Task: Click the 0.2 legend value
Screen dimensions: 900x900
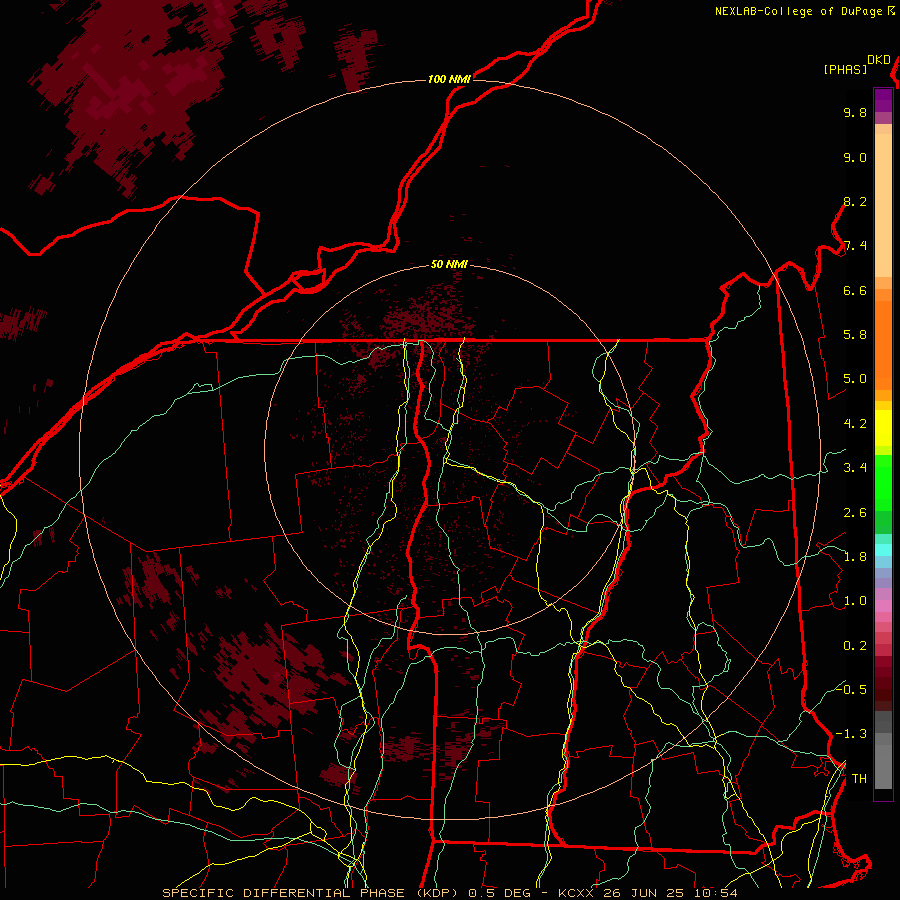Action: [x=855, y=646]
